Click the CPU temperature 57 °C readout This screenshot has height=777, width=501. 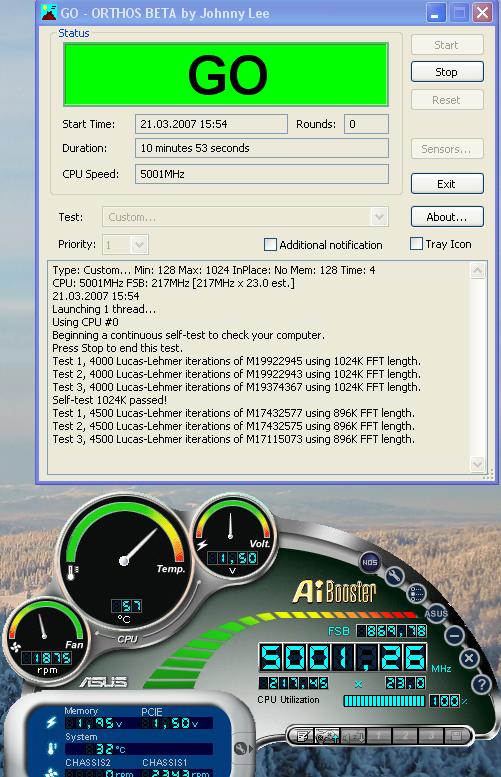(x=126, y=606)
